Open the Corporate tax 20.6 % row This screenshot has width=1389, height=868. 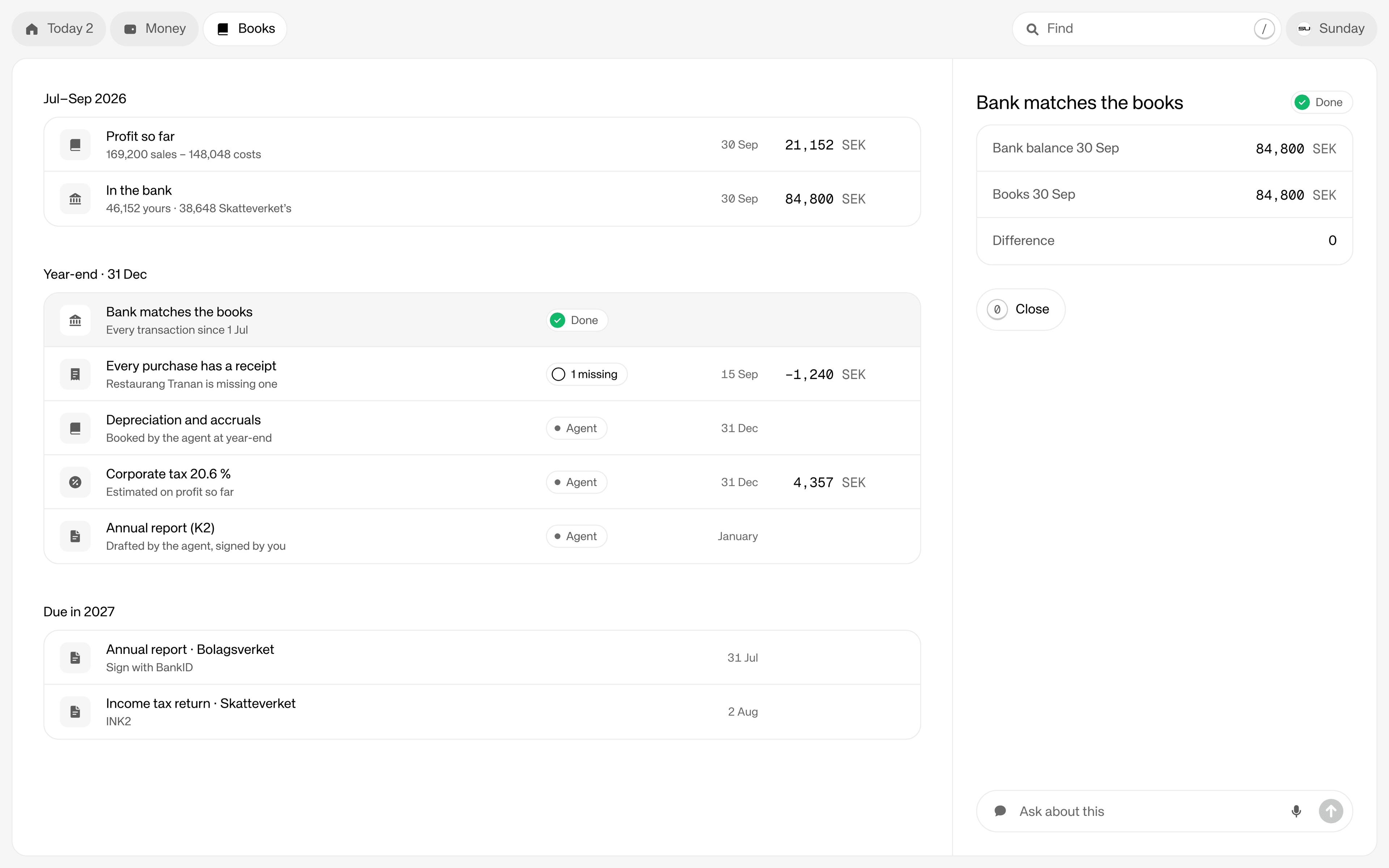[482, 482]
